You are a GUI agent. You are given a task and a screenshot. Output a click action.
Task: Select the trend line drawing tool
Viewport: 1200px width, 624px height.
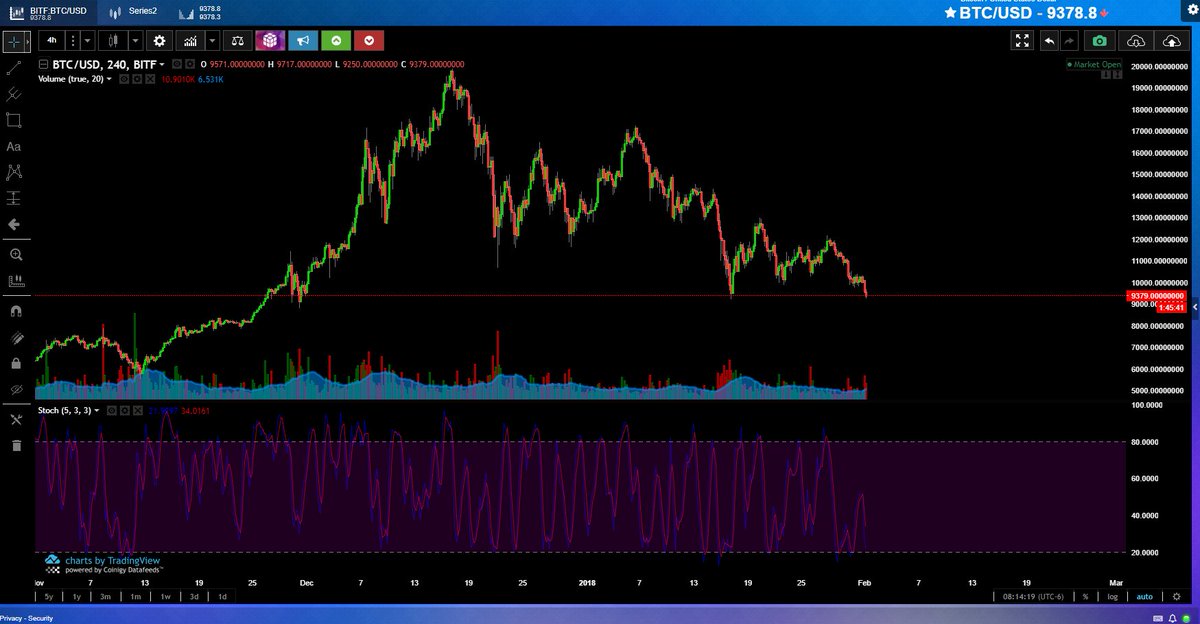[x=14, y=68]
